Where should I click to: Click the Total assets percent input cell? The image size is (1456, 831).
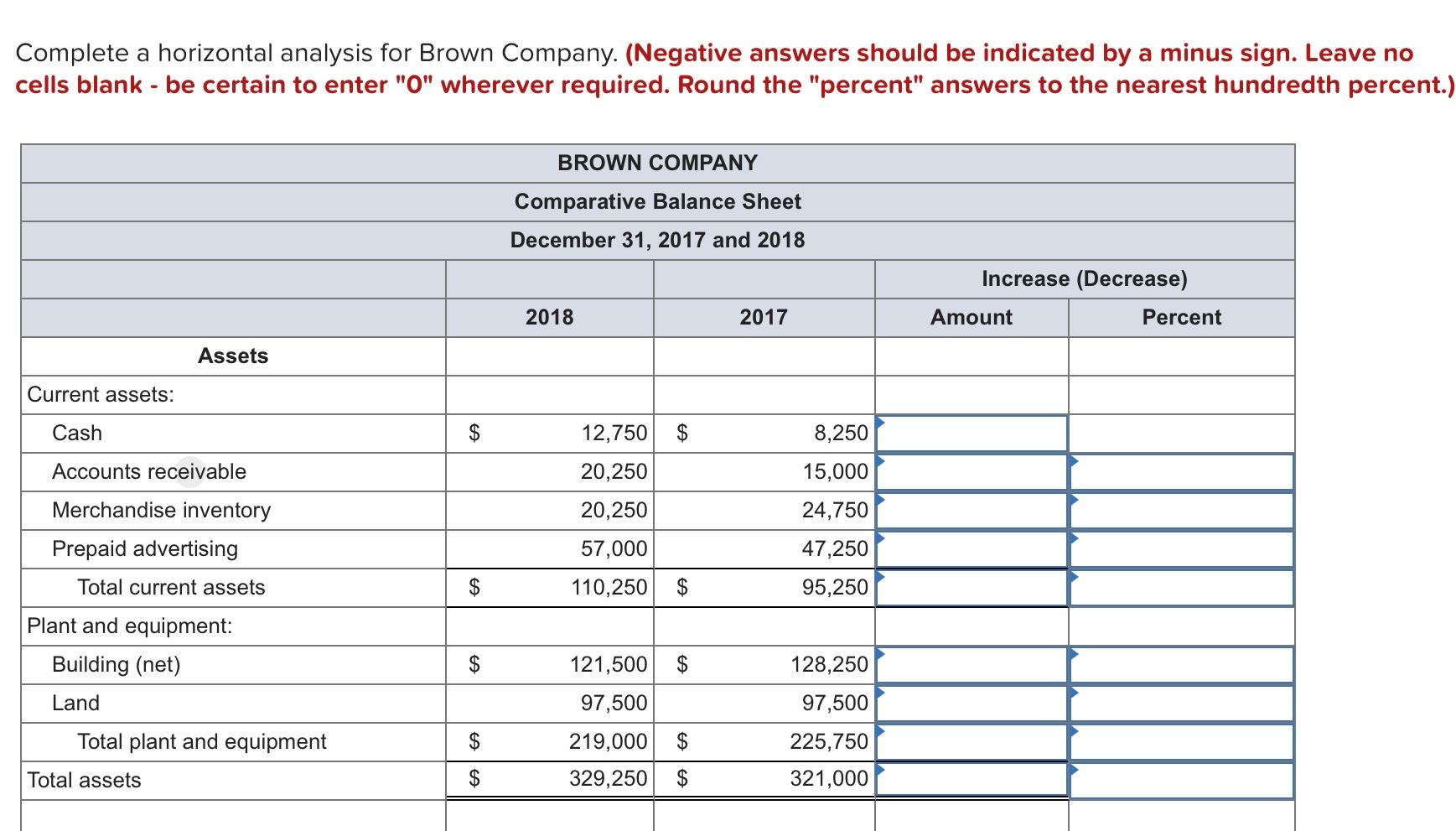[1182, 781]
